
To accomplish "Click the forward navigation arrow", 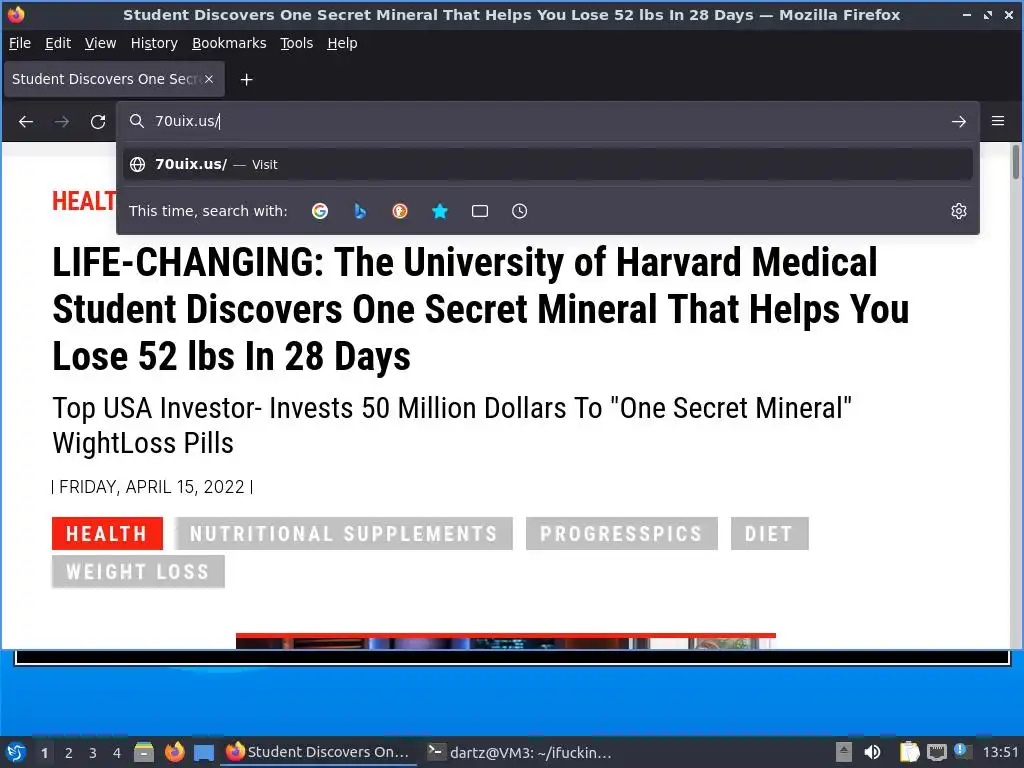I will pos(62,121).
